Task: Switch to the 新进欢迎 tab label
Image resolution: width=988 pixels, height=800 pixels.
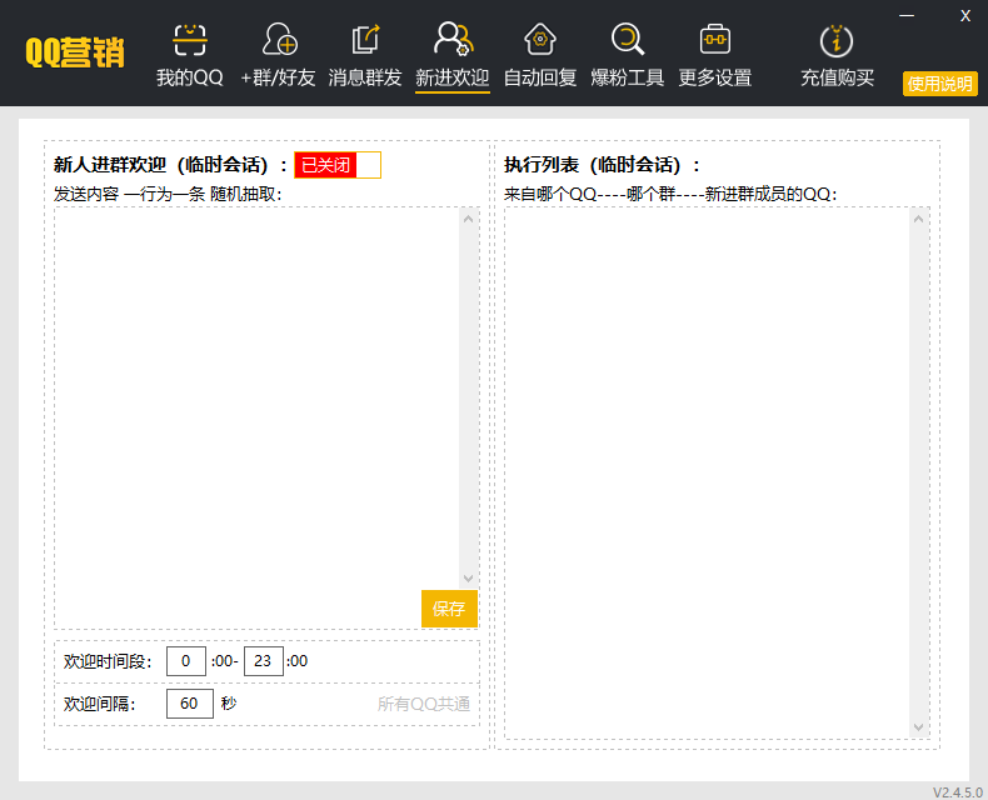Action: 452,77
